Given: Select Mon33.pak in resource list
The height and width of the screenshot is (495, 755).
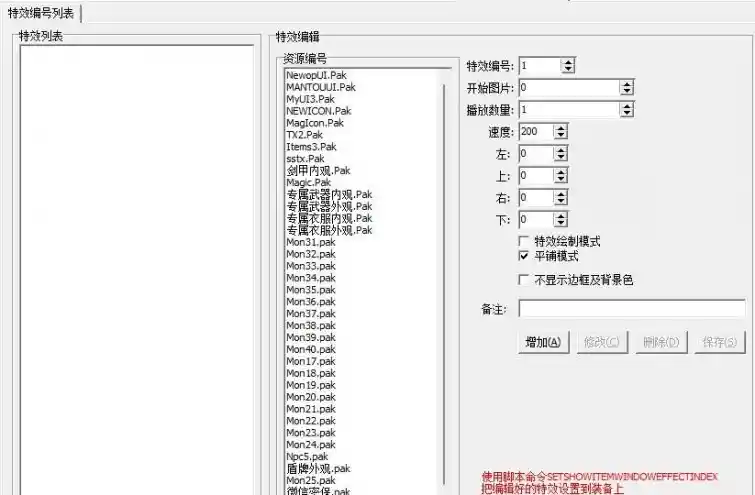Looking at the screenshot, I should pos(311,266).
